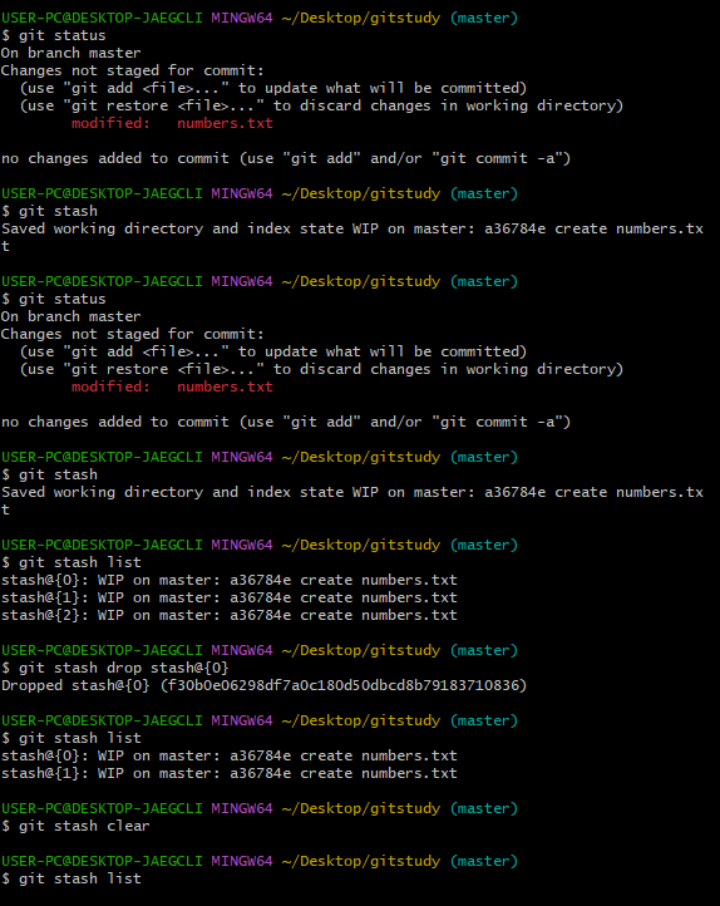This screenshot has height=906, width=720.
Task: Click 'git stash list' command right after the 'Dropped' output
Action: coord(71,738)
